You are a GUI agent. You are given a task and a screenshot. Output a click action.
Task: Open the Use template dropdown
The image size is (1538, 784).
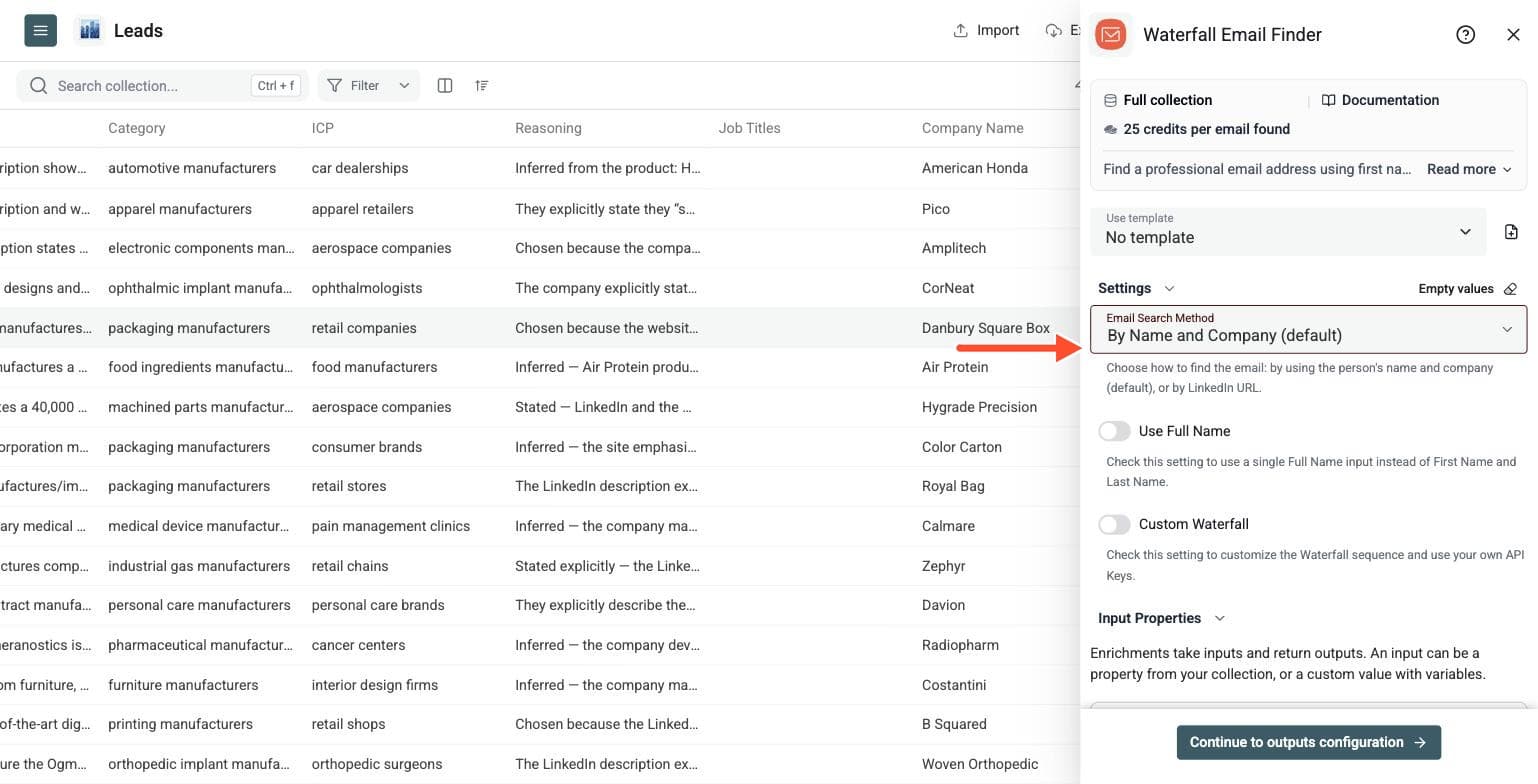1288,231
